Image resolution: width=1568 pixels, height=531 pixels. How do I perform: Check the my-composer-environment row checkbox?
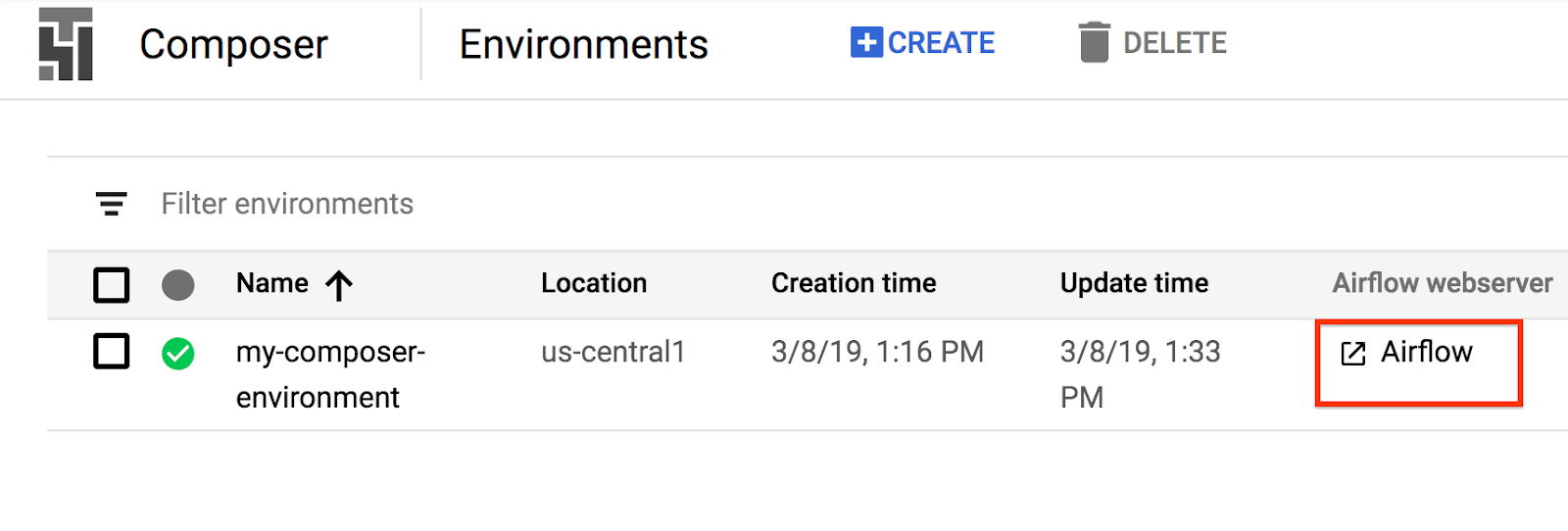coord(112,351)
